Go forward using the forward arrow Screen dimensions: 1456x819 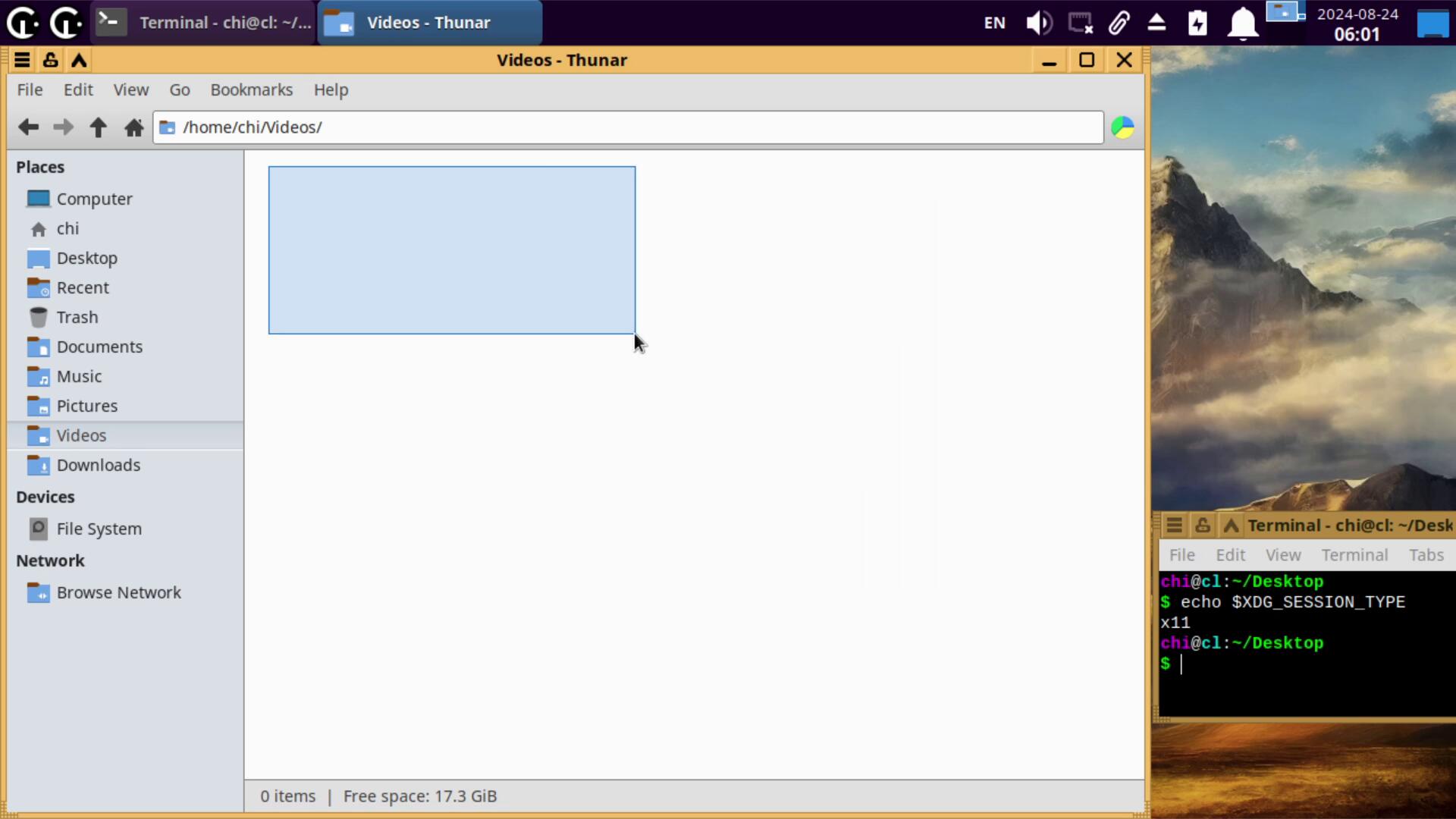[63, 127]
